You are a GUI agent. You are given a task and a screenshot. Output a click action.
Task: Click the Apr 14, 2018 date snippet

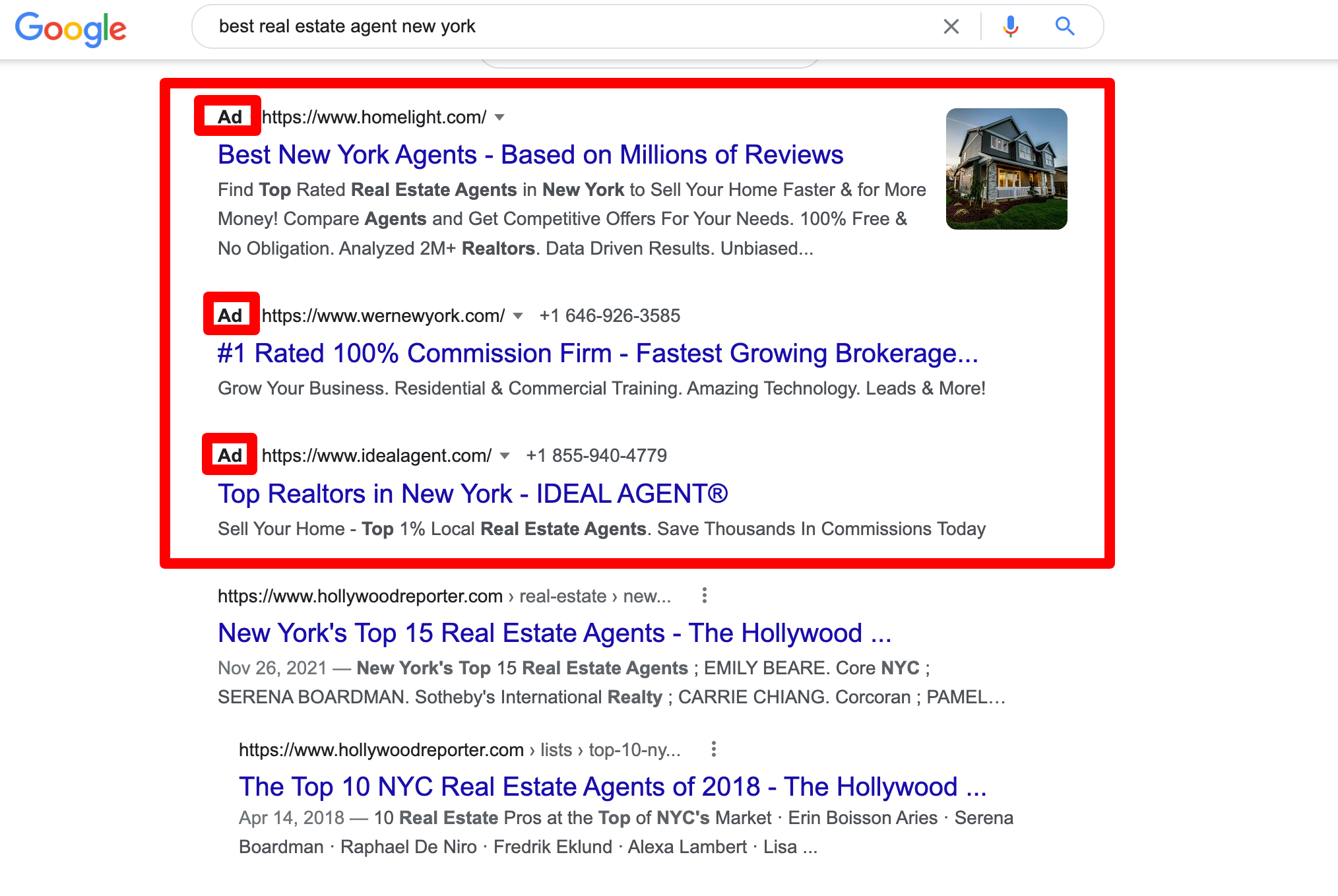pos(292,818)
